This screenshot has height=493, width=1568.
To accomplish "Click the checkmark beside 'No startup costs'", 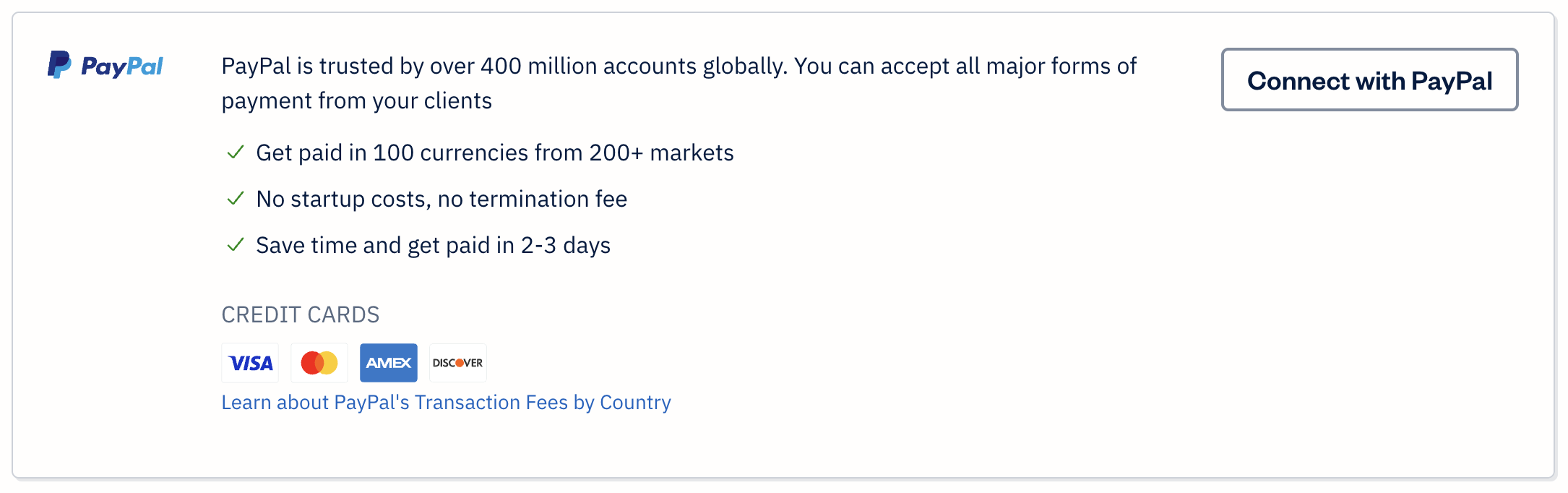I will pyautogui.click(x=235, y=200).
